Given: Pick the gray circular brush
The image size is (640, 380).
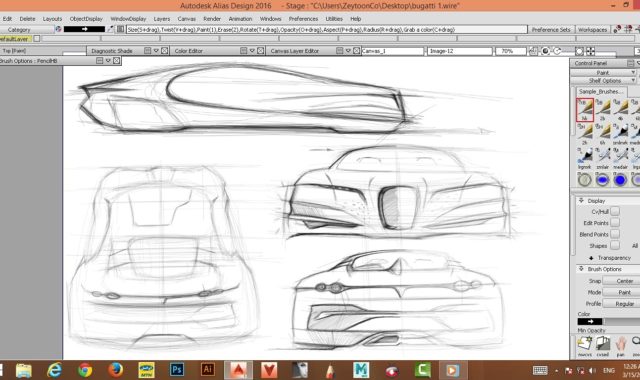Looking at the screenshot, I should (584, 180).
